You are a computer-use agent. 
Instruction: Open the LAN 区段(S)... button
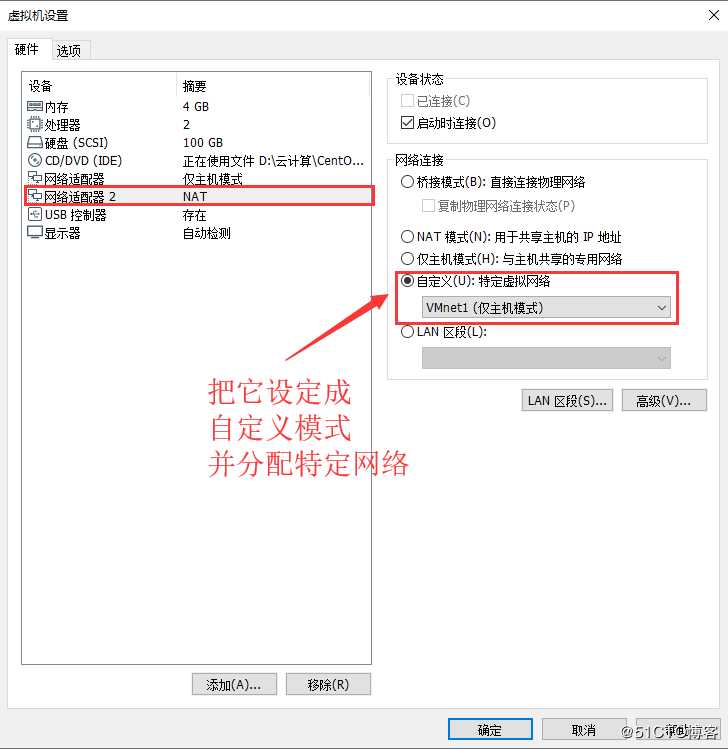click(567, 400)
